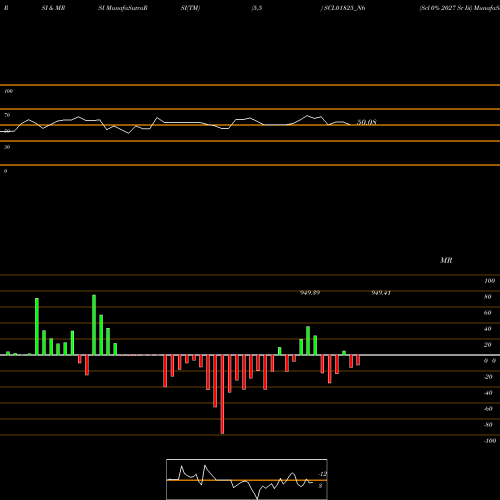
Task: Click the "(5,5" parameter text
Action: click(x=257, y=8)
